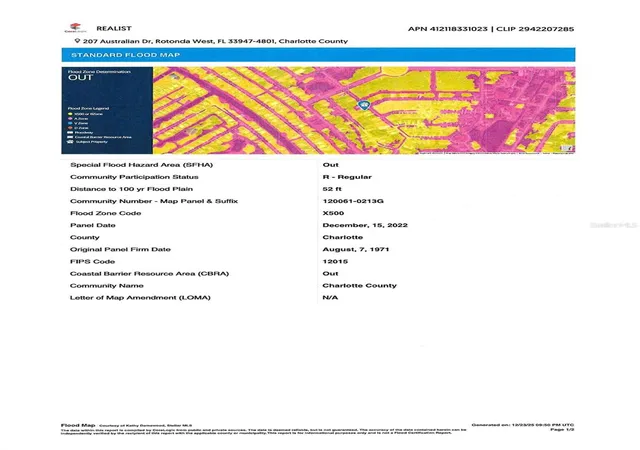
Task: Click the yellow X500 zone legend swatch
Action: coord(70,114)
